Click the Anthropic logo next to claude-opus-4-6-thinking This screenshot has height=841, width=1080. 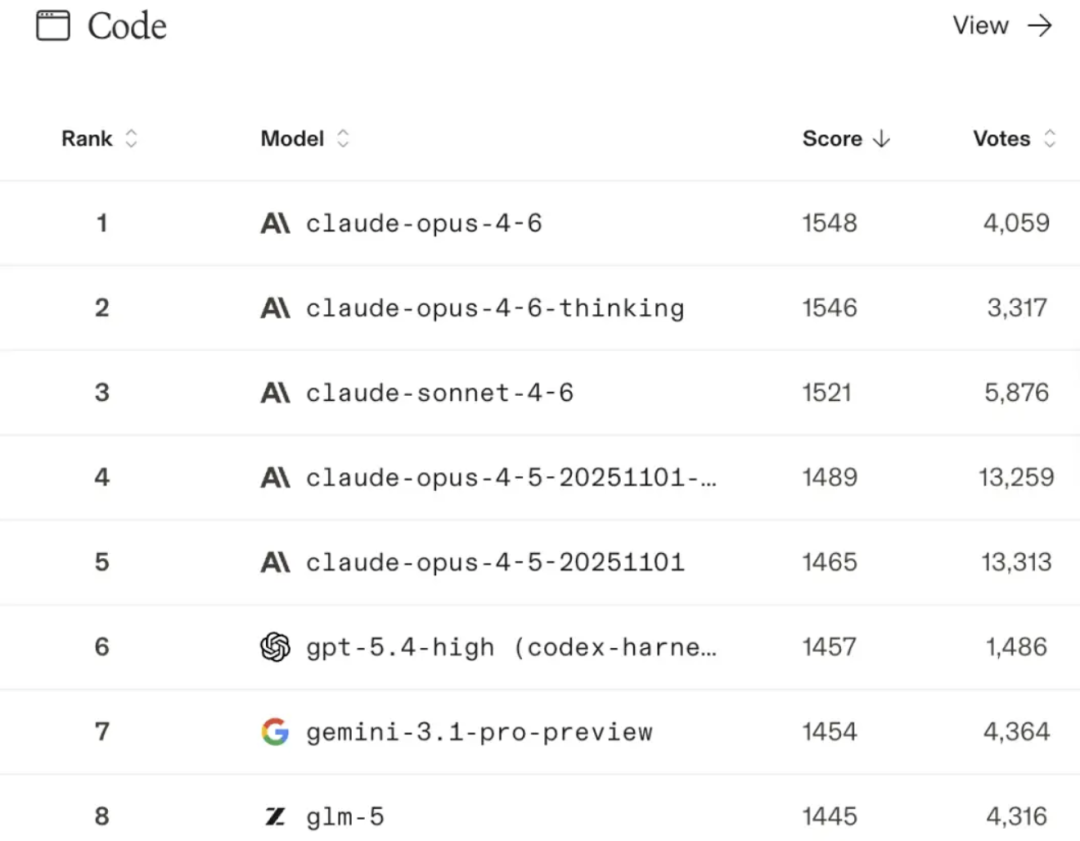(x=275, y=308)
